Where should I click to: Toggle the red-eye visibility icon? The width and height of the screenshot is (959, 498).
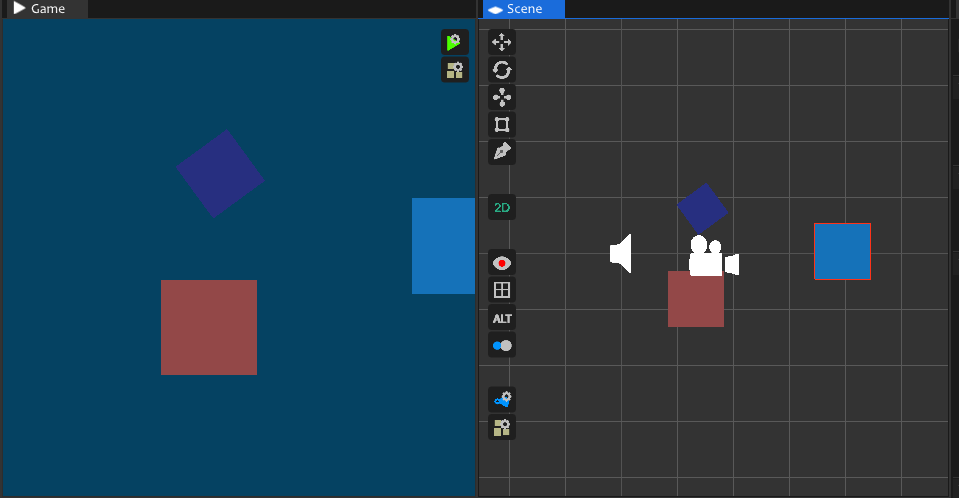tap(502, 263)
